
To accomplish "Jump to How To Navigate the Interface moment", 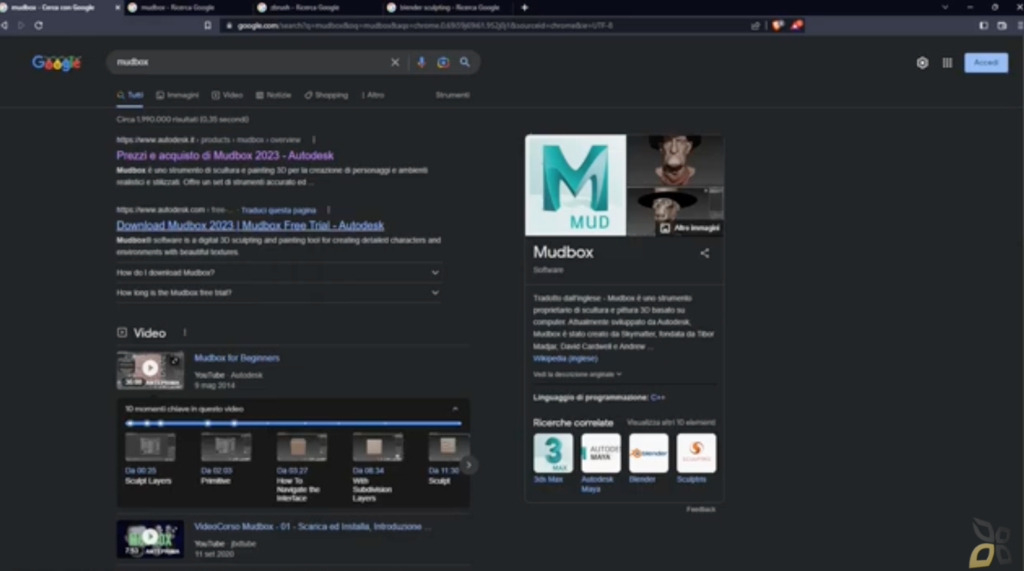I will [x=301, y=467].
